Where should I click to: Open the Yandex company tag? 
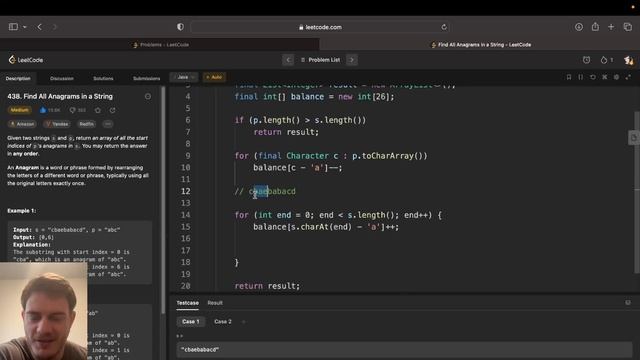(x=57, y=124)
